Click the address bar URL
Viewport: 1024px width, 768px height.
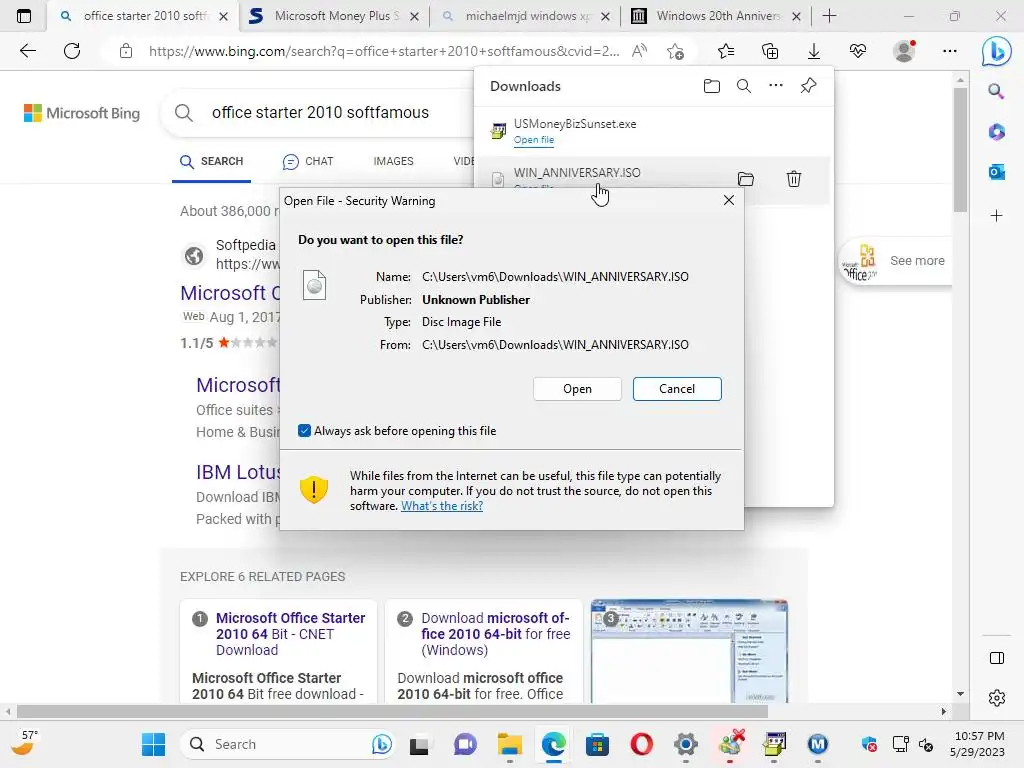point(384,51)
